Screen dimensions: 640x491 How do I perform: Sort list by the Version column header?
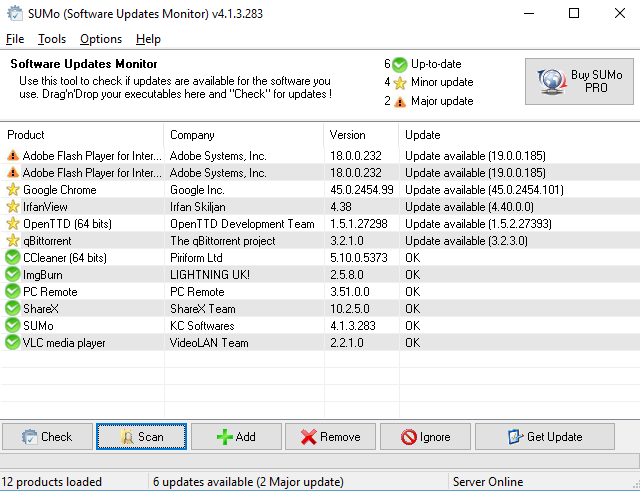pyautogui.click(x=362, y=135)
